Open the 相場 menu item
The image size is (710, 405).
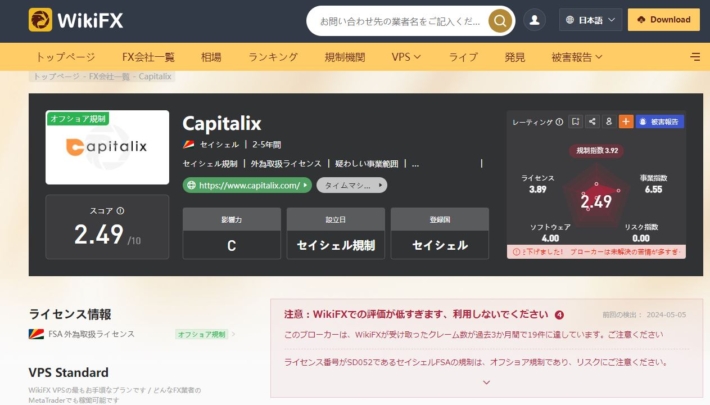click(211, 57)
